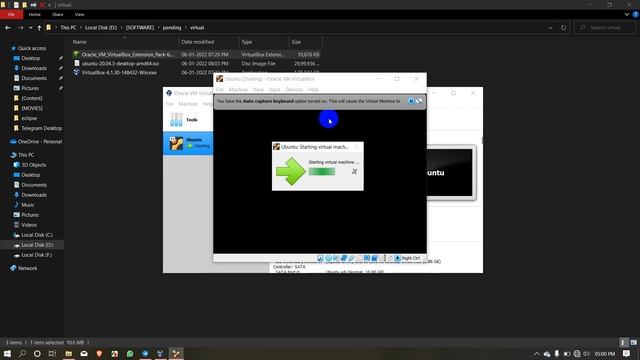This screenshot has width=640, height=360.
Task: Click the display status icon in VM
Action: [x=367, y=258]
